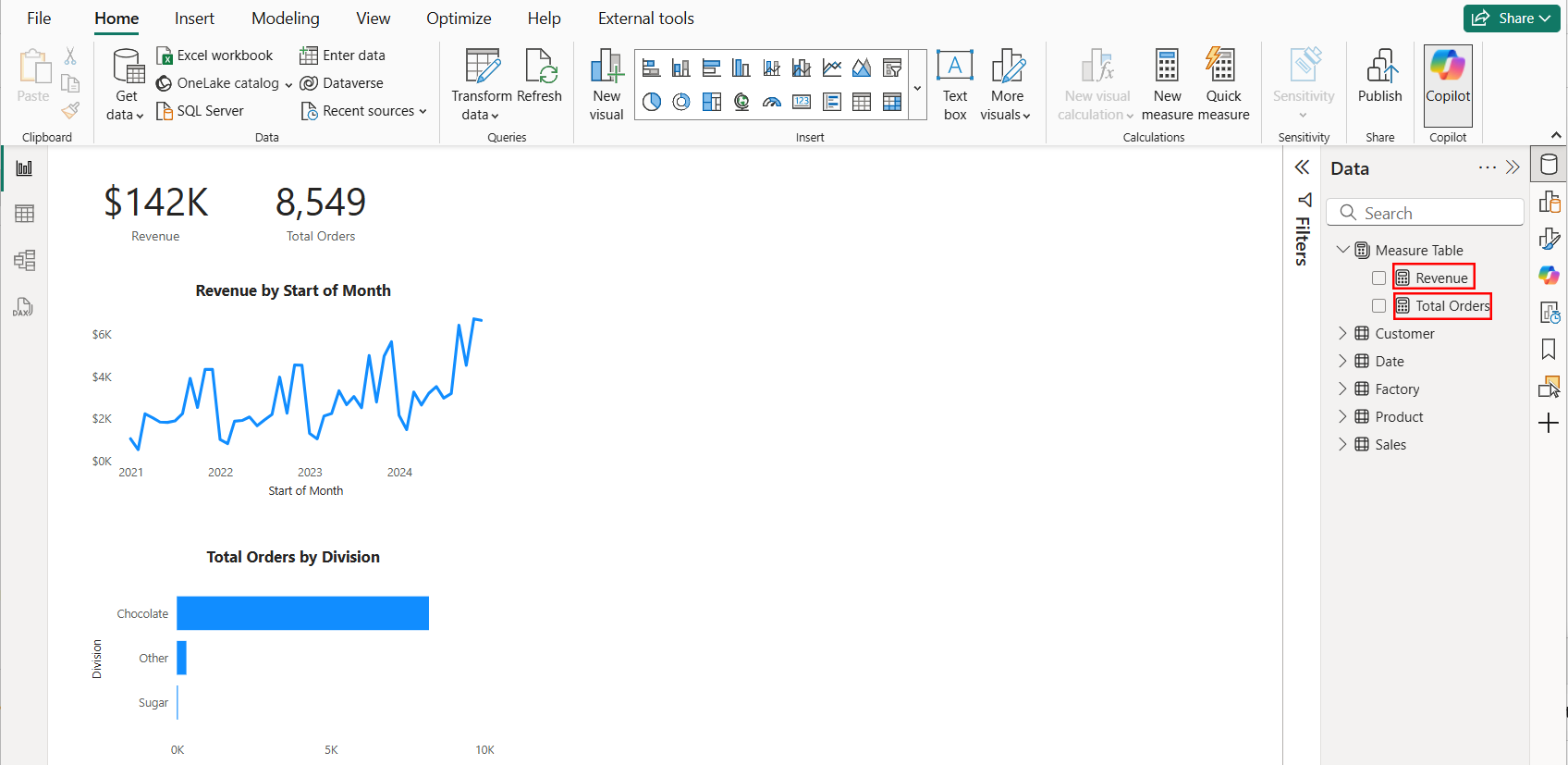Screen dimensions: 1568x765
Task: Click the Search field in Data pane
Action: click(x=1425, y=213)
